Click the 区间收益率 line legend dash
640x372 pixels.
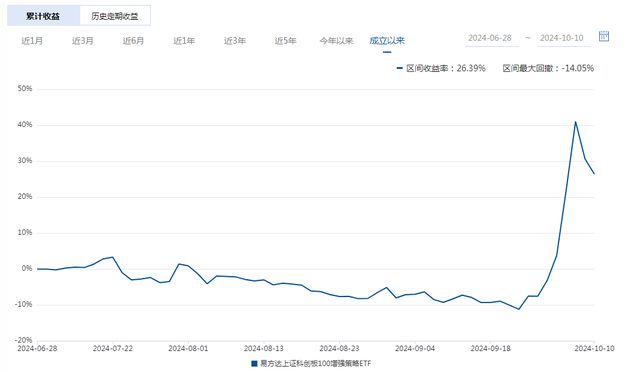point(400,68)
